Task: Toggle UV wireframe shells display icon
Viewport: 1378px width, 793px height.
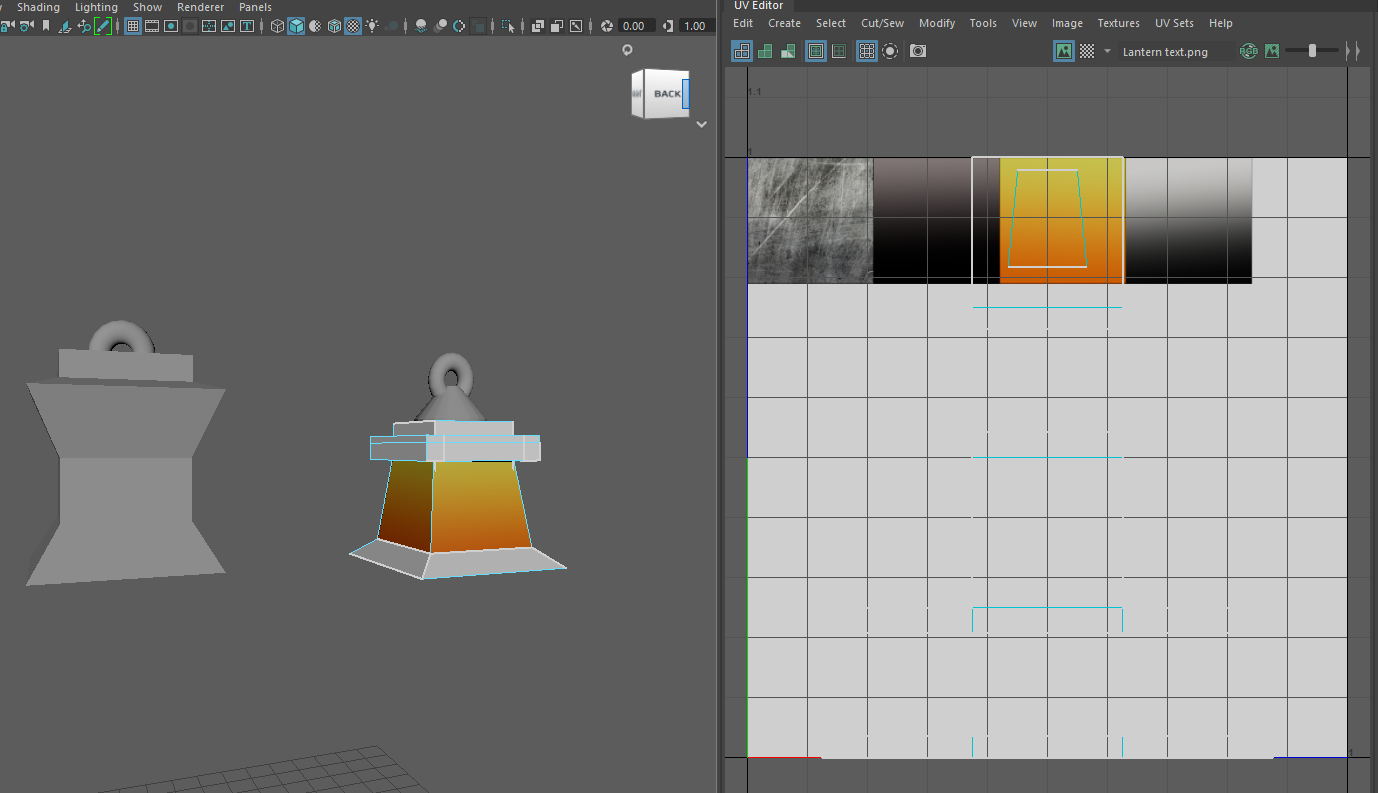Action: (x=742, y=51)
